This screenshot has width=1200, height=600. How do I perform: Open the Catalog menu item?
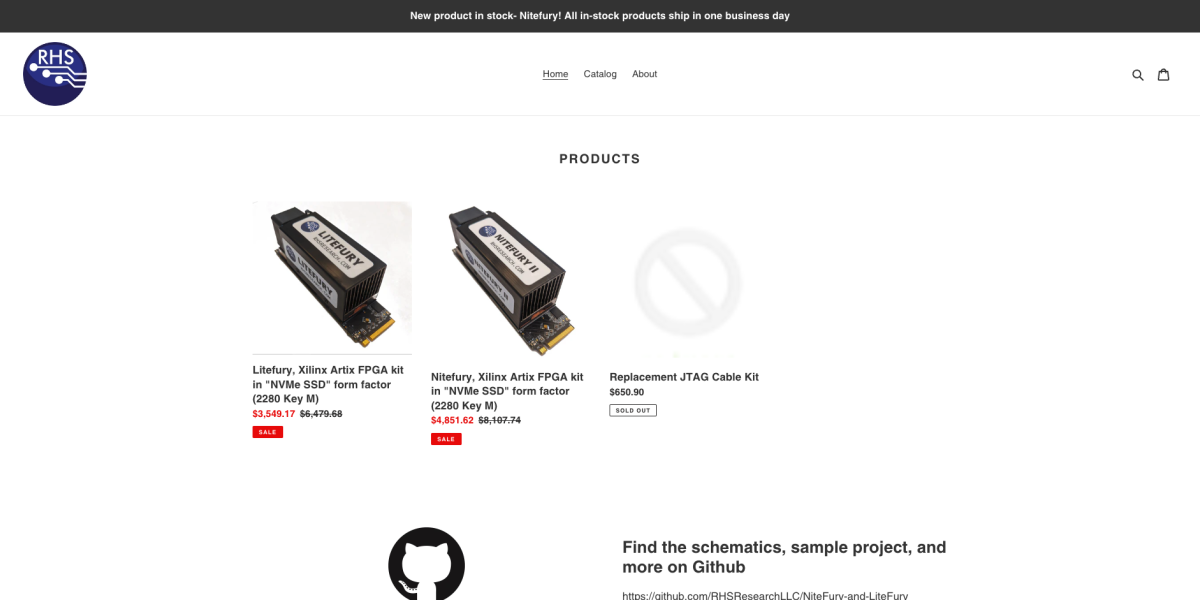(600, 74)
